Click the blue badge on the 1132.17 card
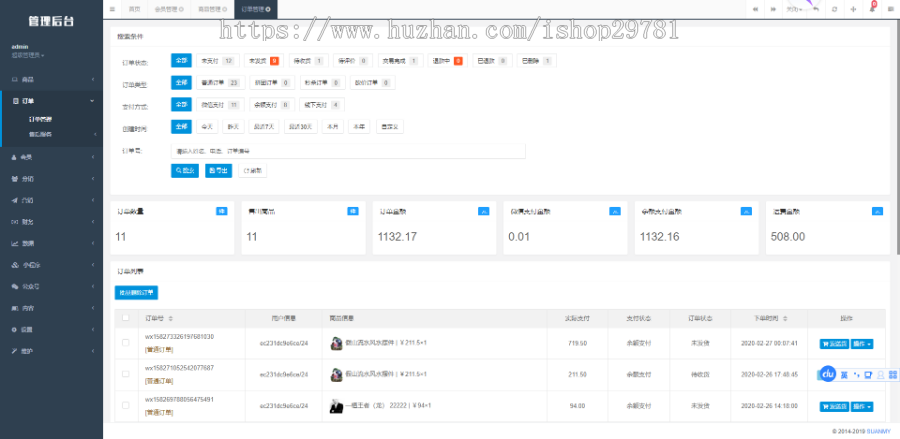This screenshot has height=439, width=900. (484, 211)
